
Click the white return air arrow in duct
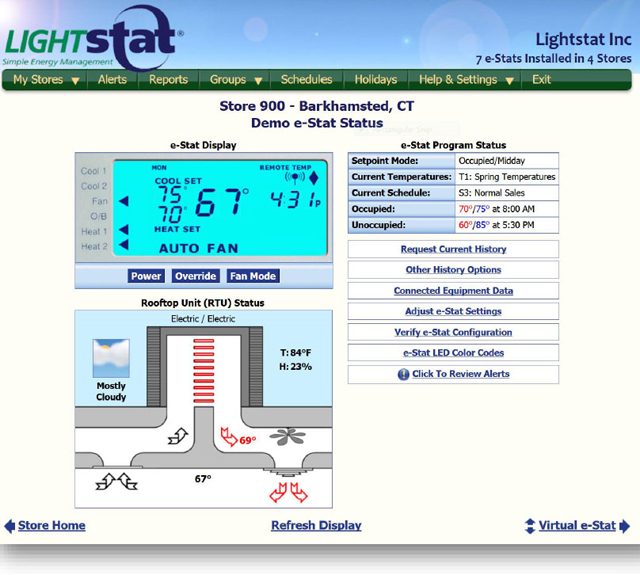178,436
